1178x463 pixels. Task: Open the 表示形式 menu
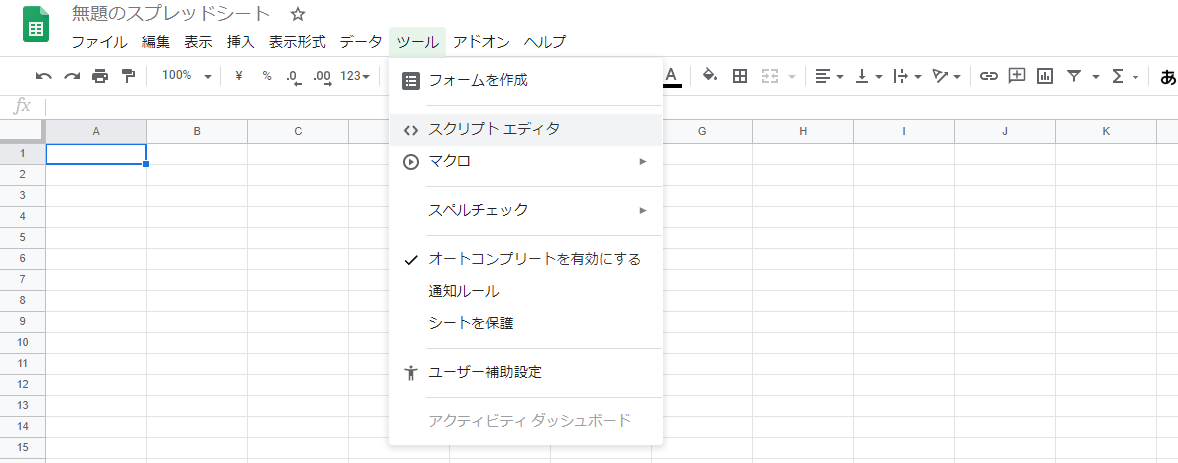pos(298,42)
